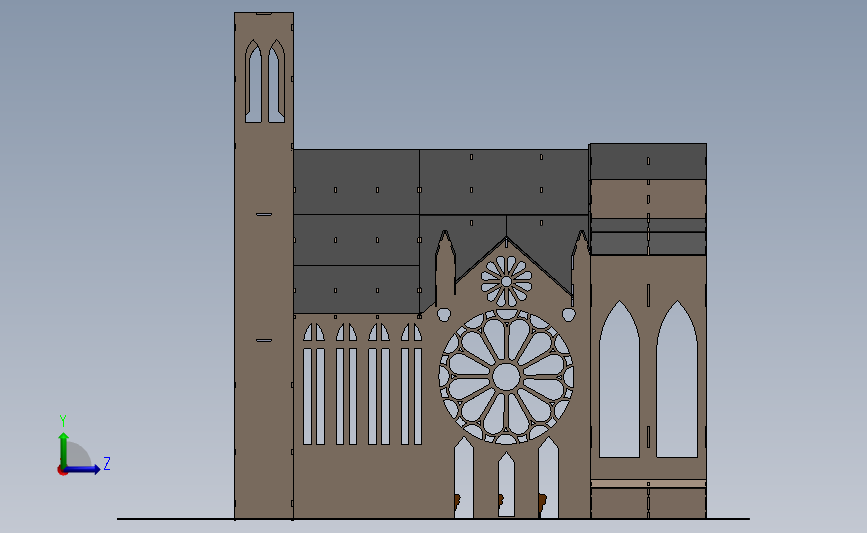867x533 pixels.
Task: Click the green Y axis of the triad
Action: tap(64, 450)
